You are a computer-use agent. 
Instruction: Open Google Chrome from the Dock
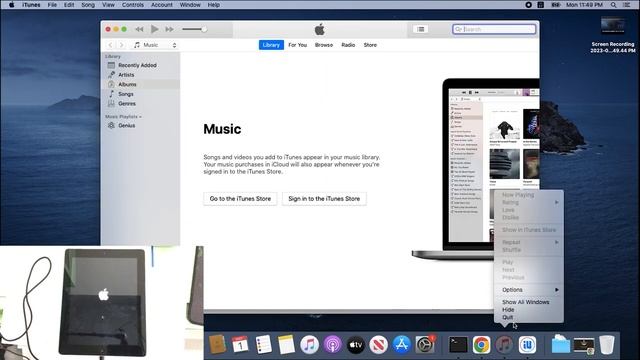click(481, 344)
